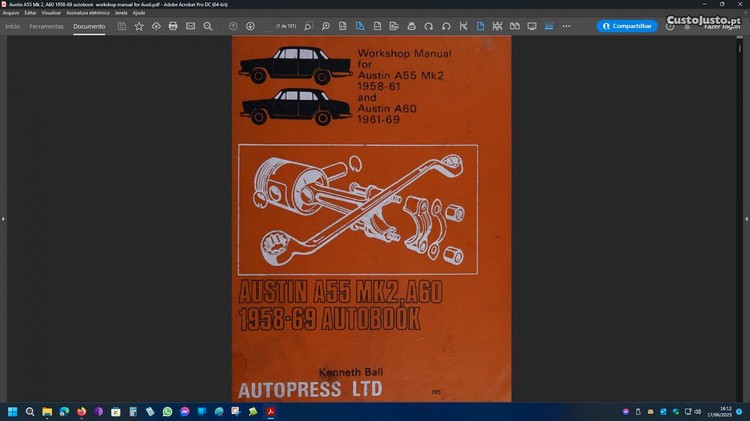Go to previous page with up arrow

(x=233, y=26)
